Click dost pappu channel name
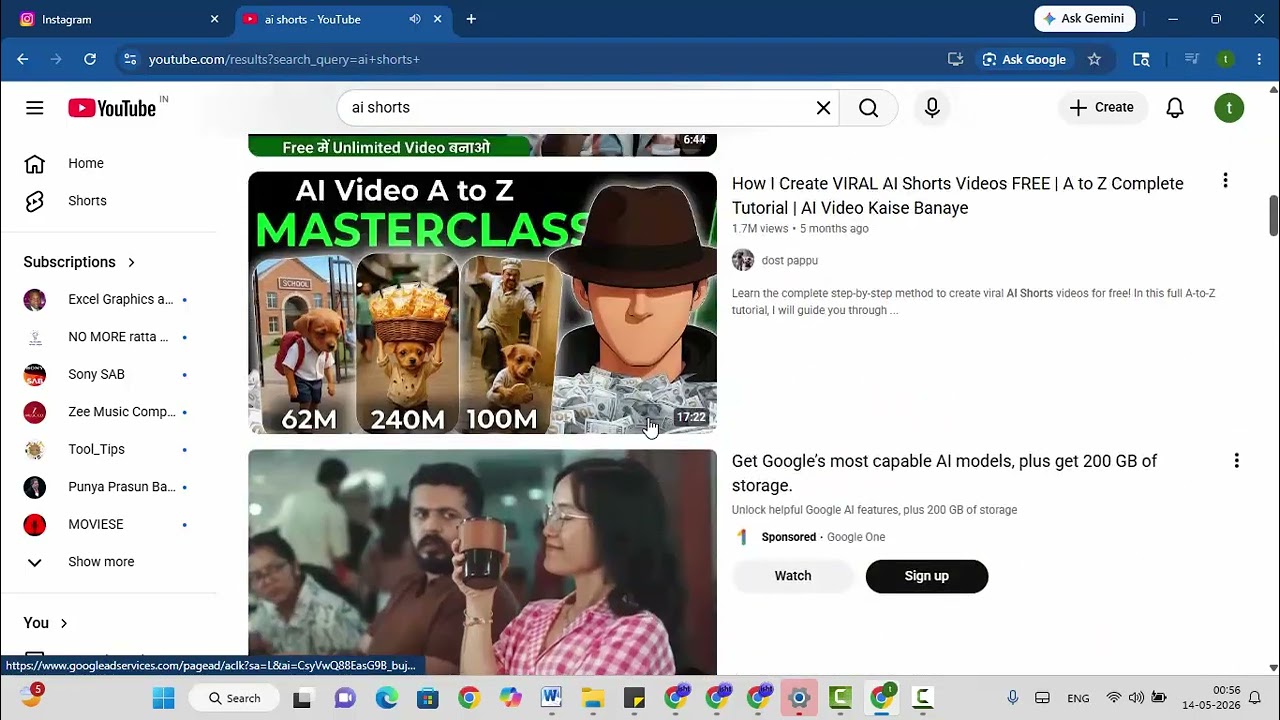The image size is (1280, 720). click(x=789, y=260)
